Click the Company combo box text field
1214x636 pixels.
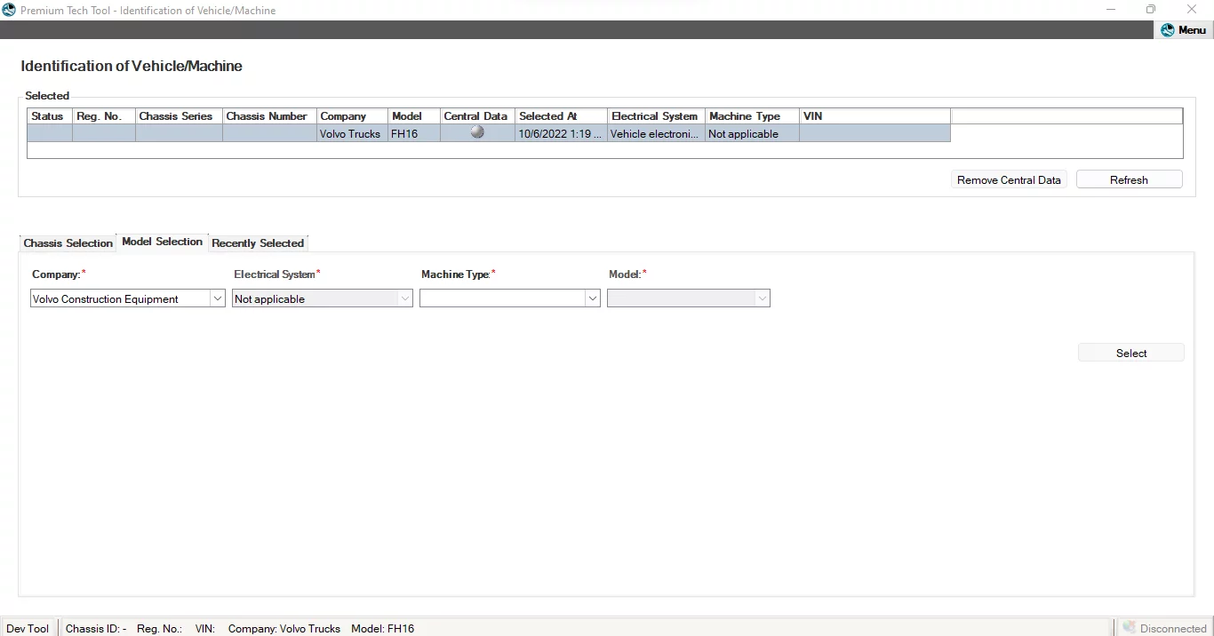pos(120,297)
